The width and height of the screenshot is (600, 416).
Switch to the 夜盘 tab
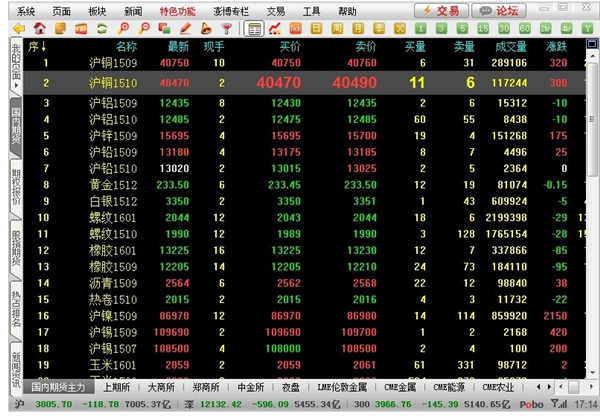click(290, 387)
